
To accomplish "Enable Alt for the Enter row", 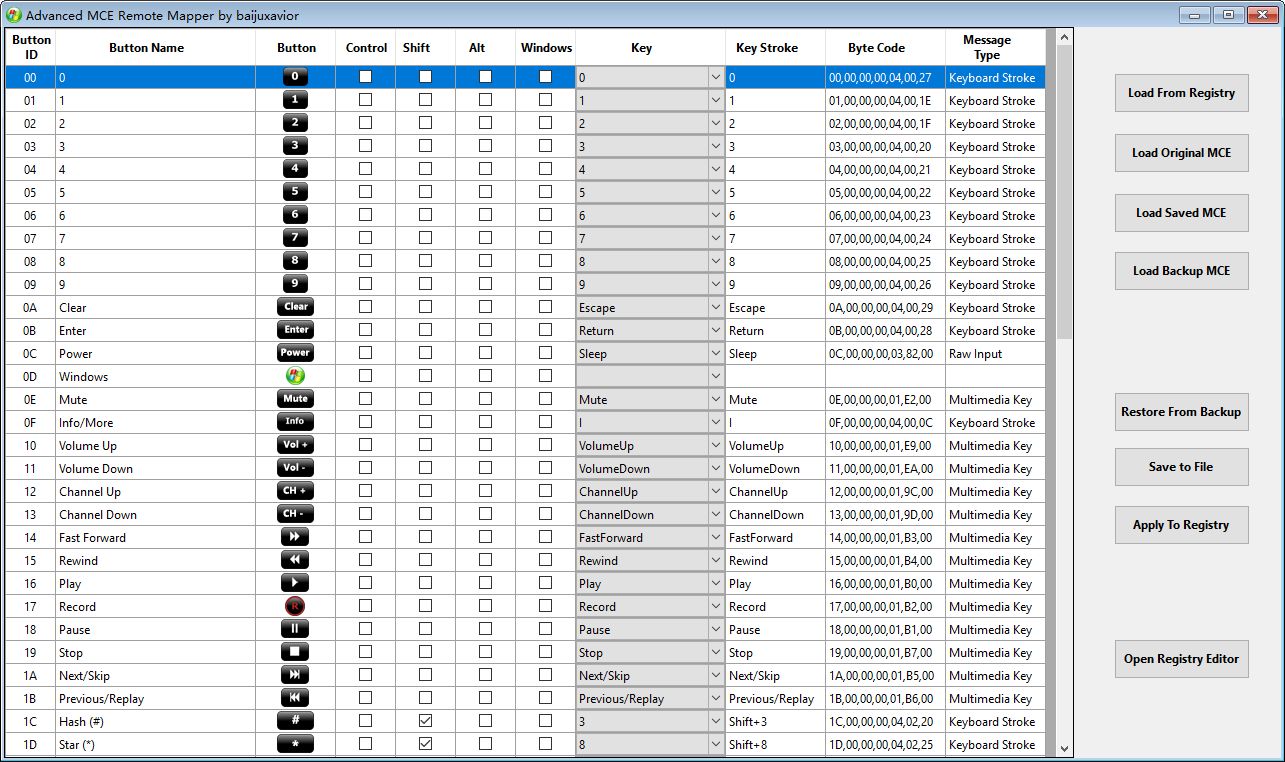I will pyautogui.click(x=485, y=330).
